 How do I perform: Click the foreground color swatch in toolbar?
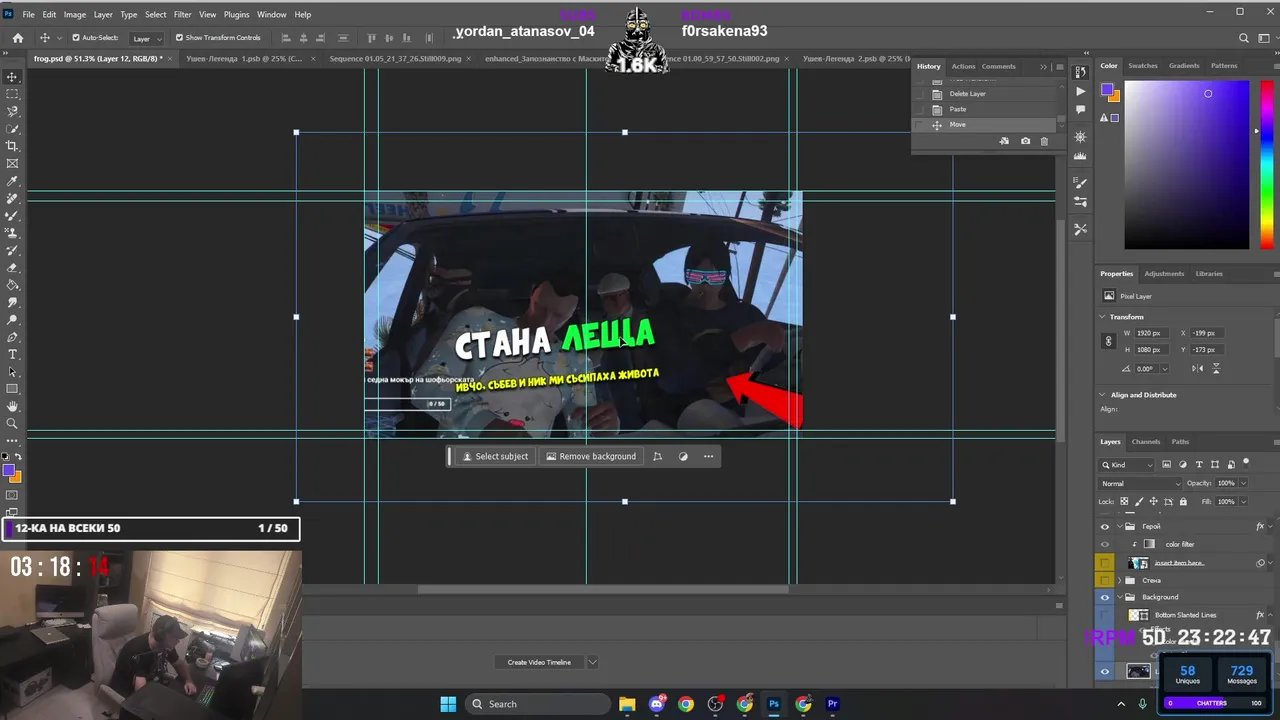click(x=8, y=471)
